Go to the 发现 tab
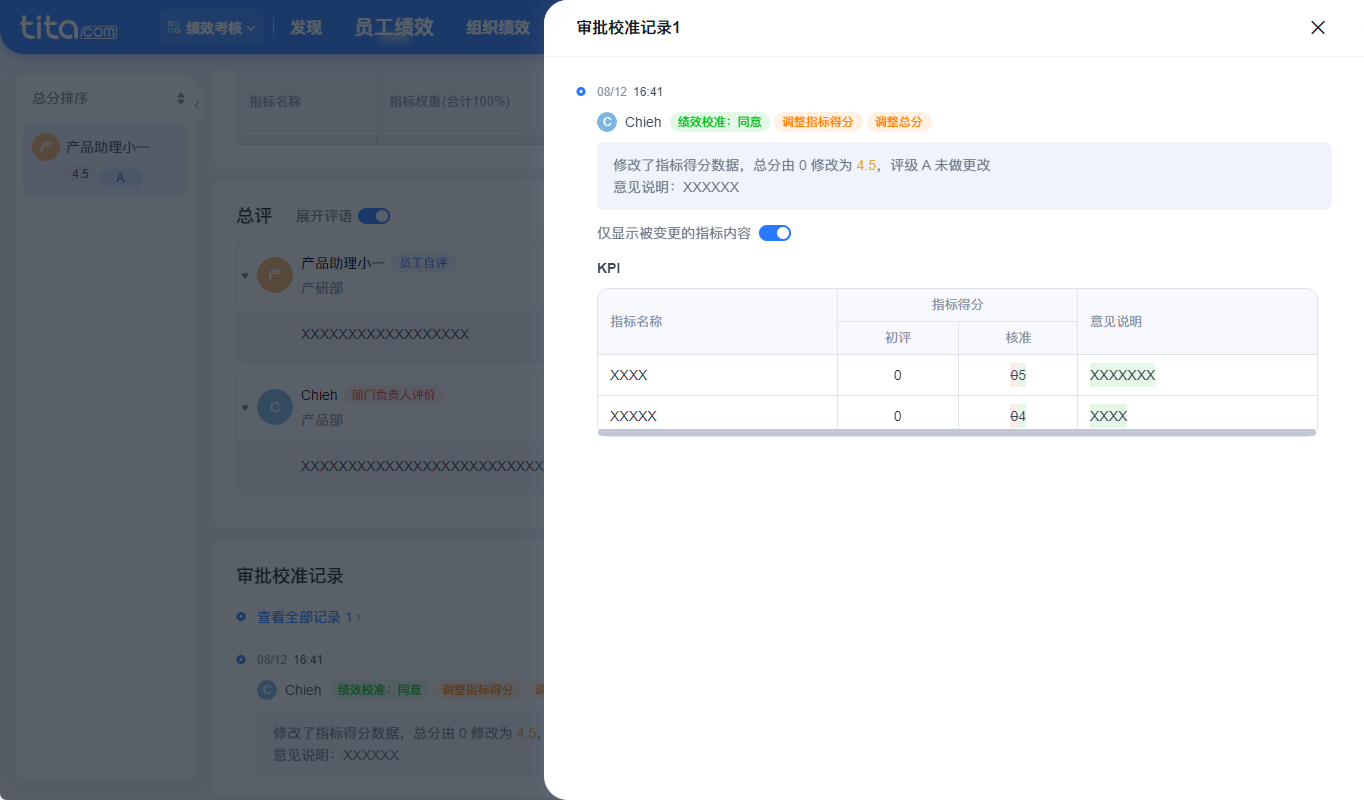 pos(306,28)
